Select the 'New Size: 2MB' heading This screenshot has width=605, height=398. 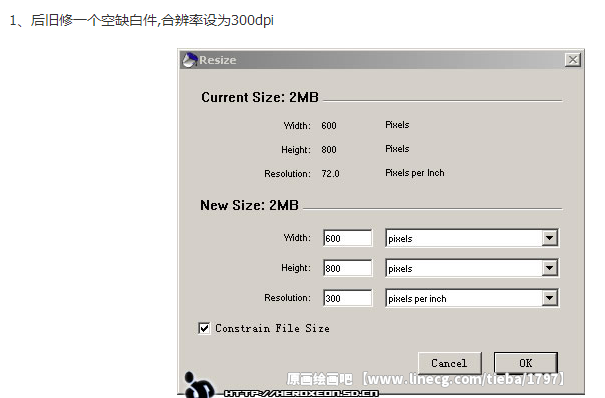coord(249,205)
